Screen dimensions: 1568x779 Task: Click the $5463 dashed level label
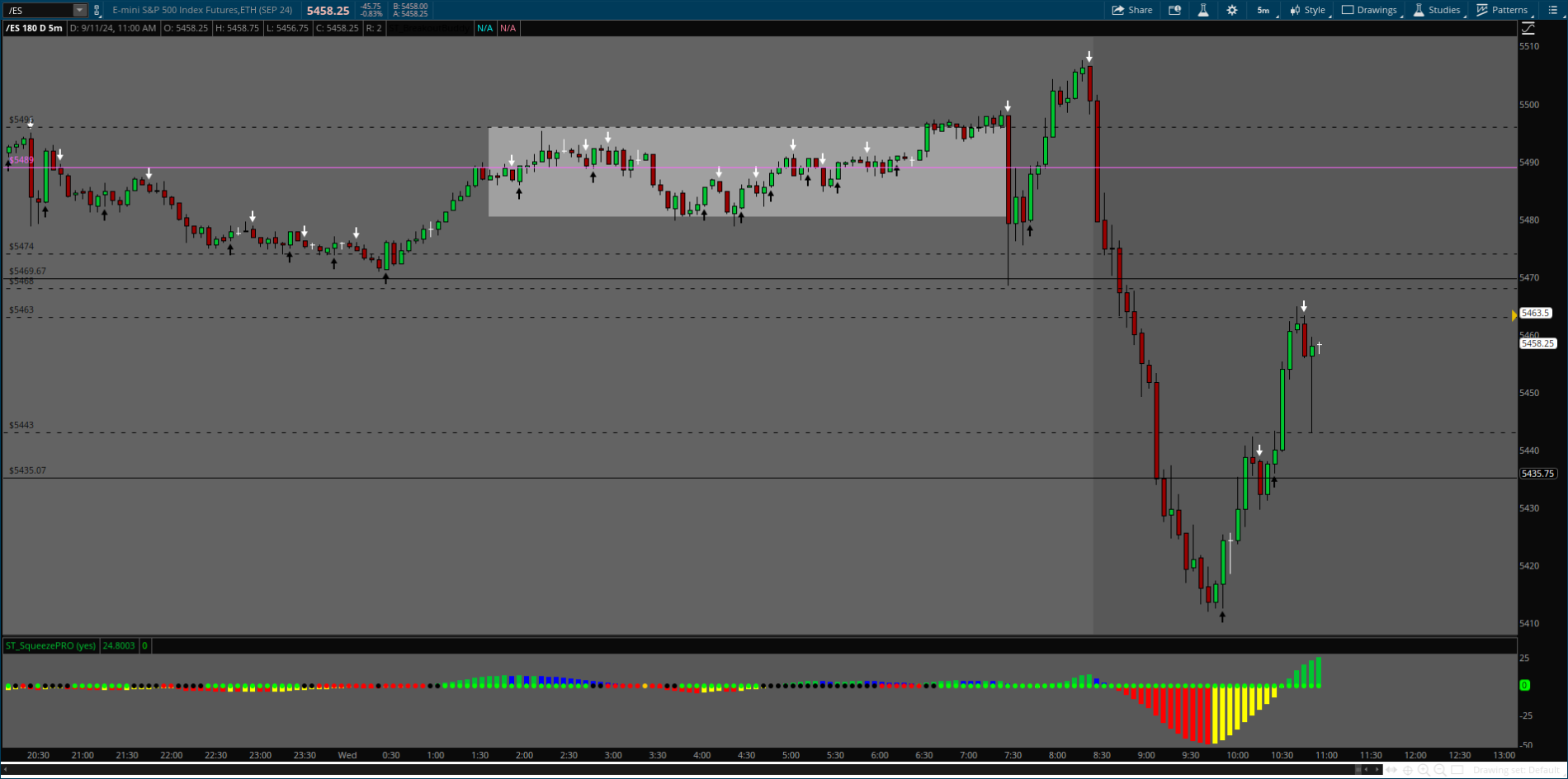tap(21, 309)
